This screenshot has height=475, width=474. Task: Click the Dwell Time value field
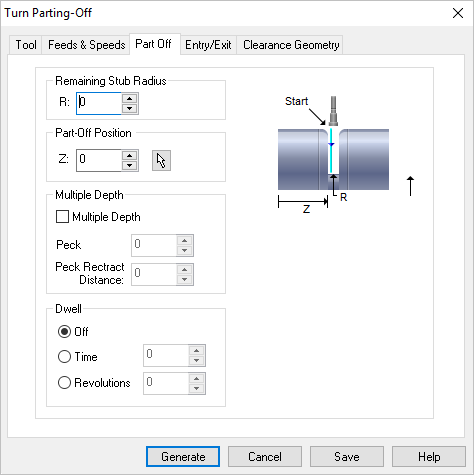click(x=166, y=355)
